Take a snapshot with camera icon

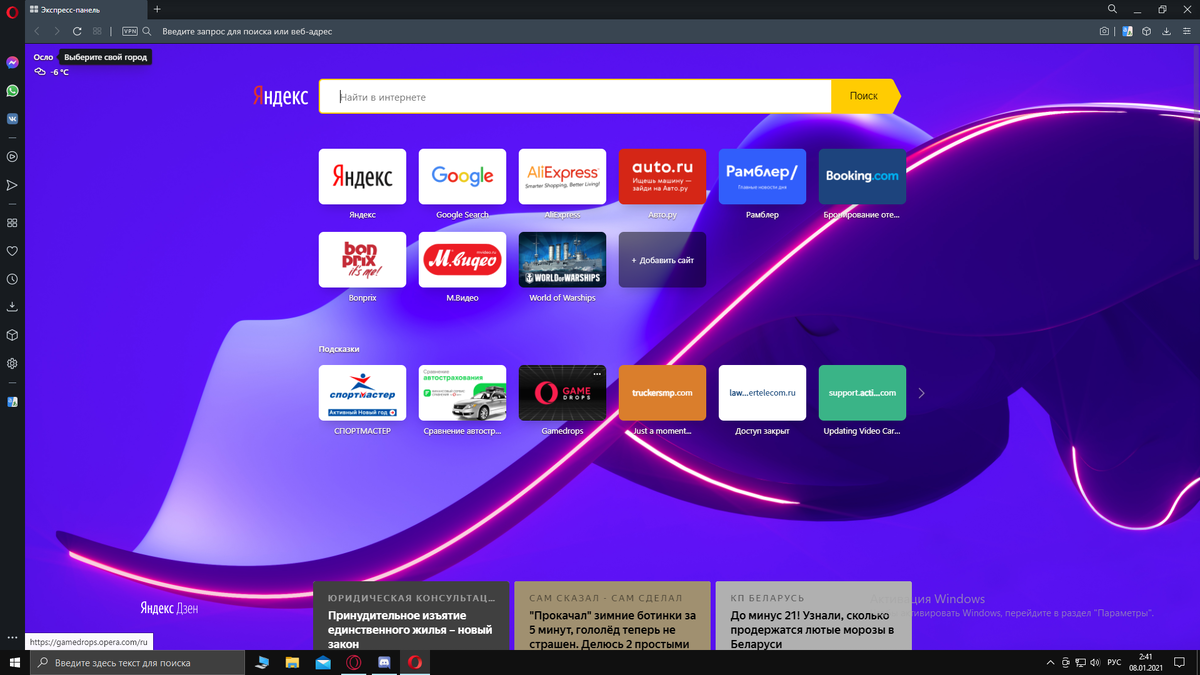coord(1104,31)
